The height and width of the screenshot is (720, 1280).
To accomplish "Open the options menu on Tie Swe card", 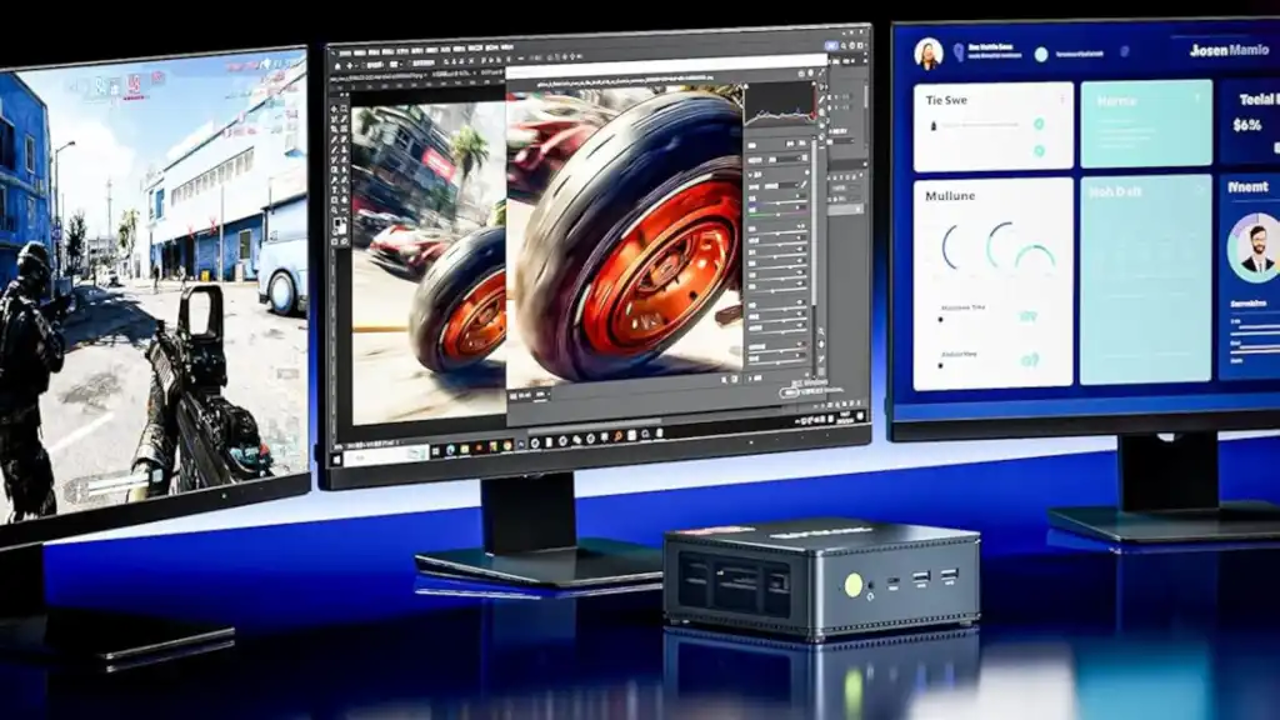I will [x=1060, y=99].
